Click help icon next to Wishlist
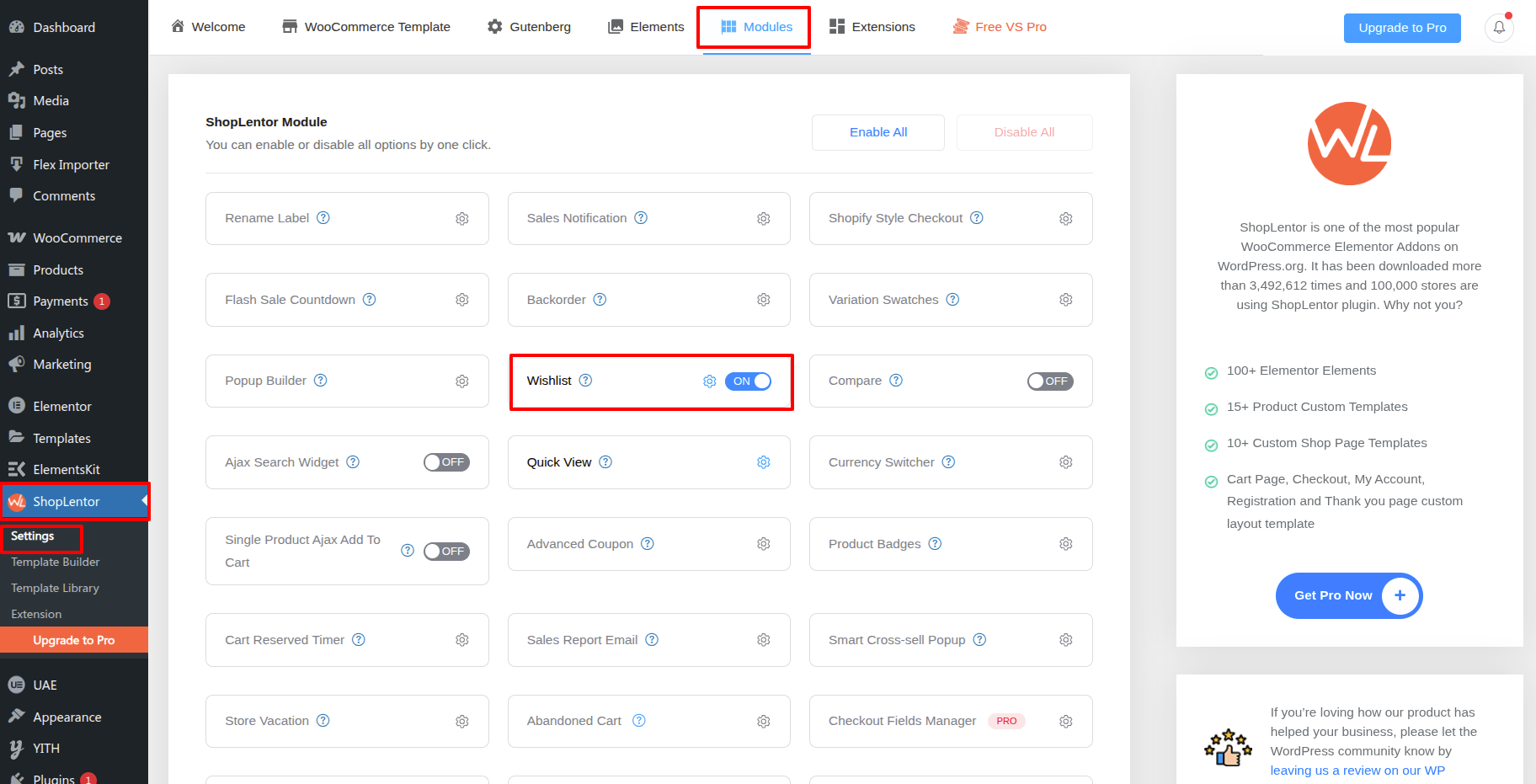Viewport: 1536px width, 784px height. (586, 381)
